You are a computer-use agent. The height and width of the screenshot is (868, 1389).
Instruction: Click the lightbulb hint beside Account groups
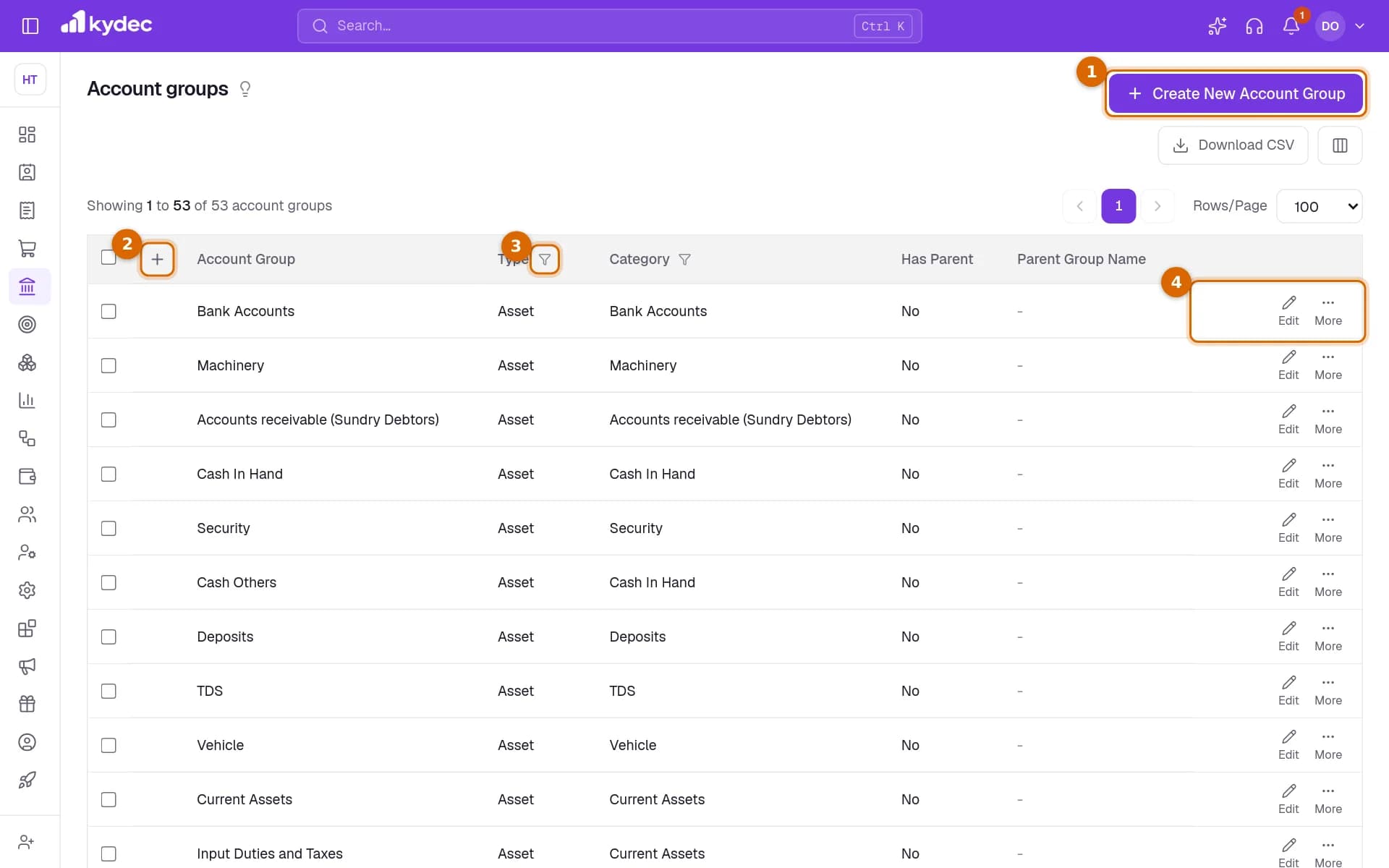[245, 89]
